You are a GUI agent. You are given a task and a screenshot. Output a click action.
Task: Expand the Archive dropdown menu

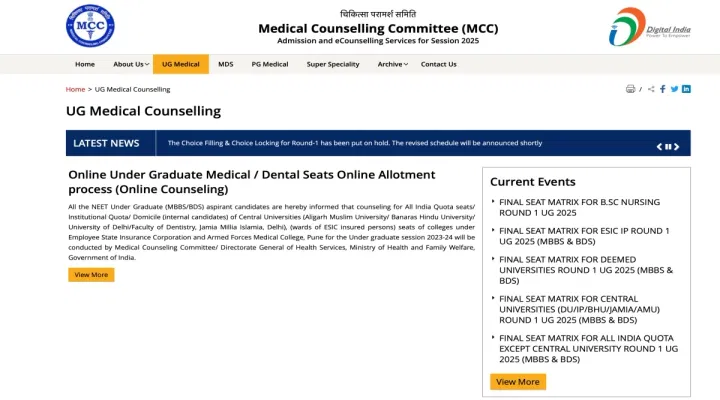click(392, 64)
